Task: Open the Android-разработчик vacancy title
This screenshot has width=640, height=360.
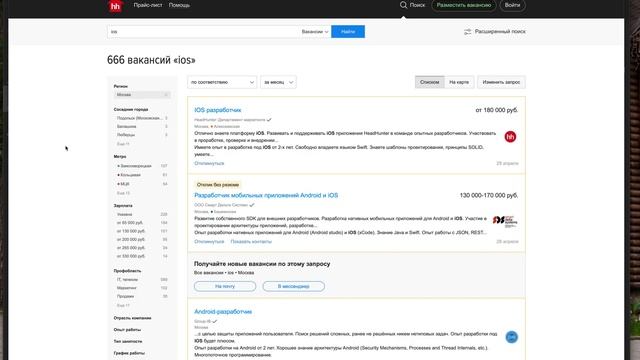Action: 223,311
